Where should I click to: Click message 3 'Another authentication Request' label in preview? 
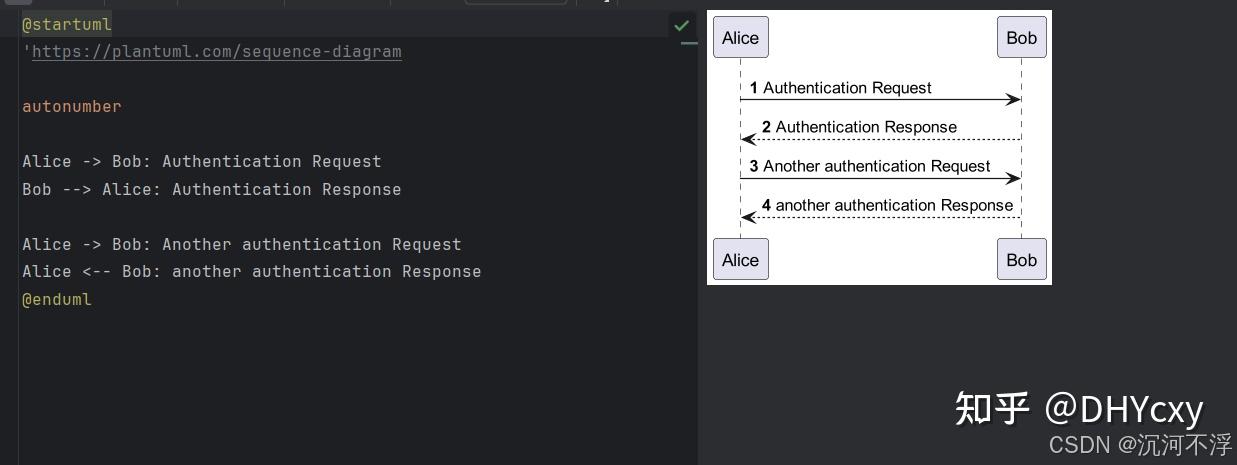pos(876,166)
